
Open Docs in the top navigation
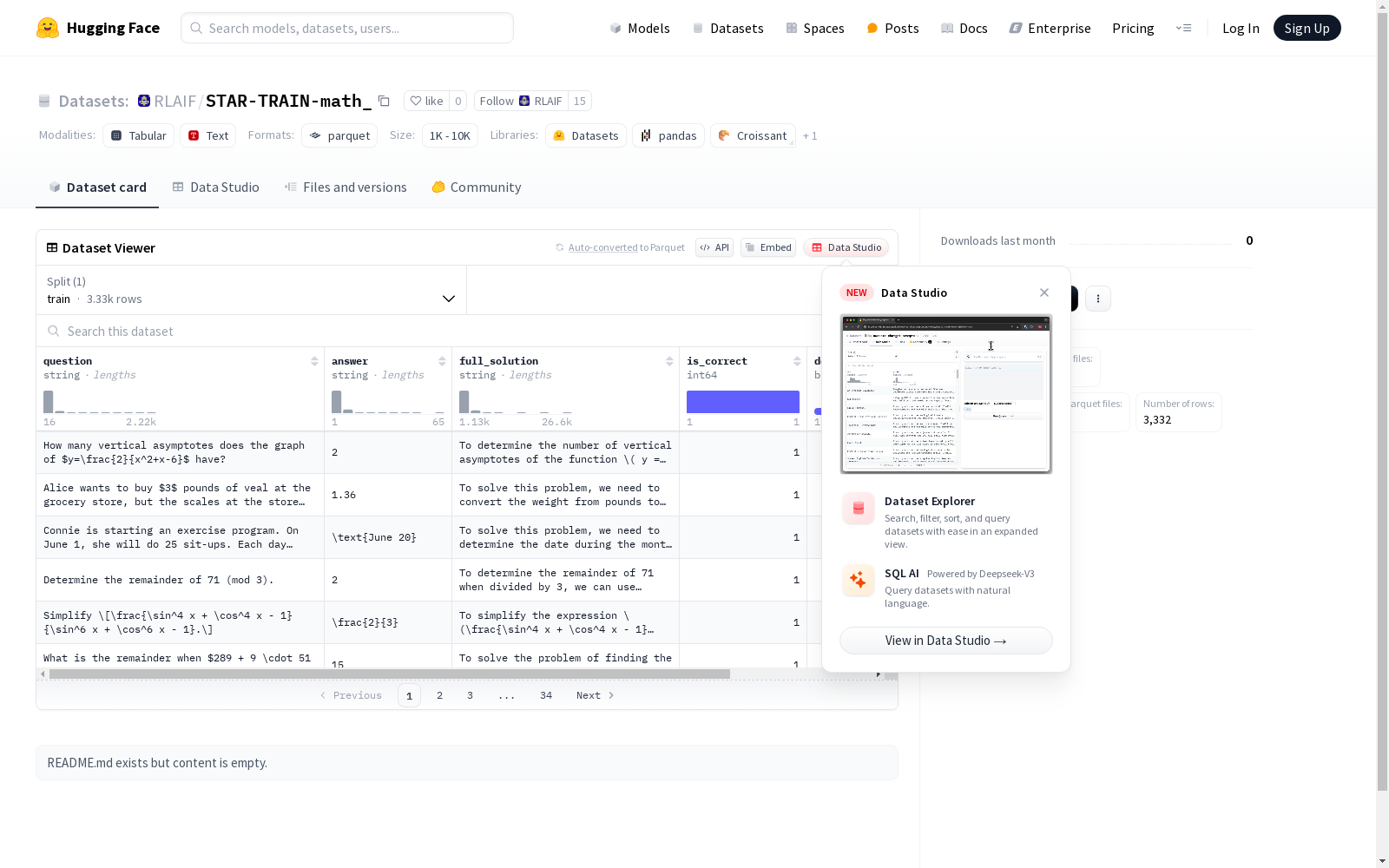point(964,28)
